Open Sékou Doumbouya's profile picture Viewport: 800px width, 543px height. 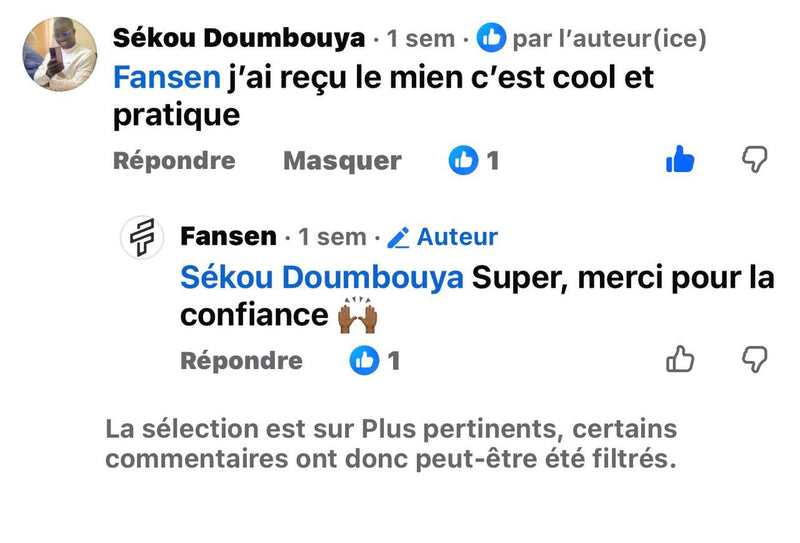pyautogui.click(x=59, y=54)
